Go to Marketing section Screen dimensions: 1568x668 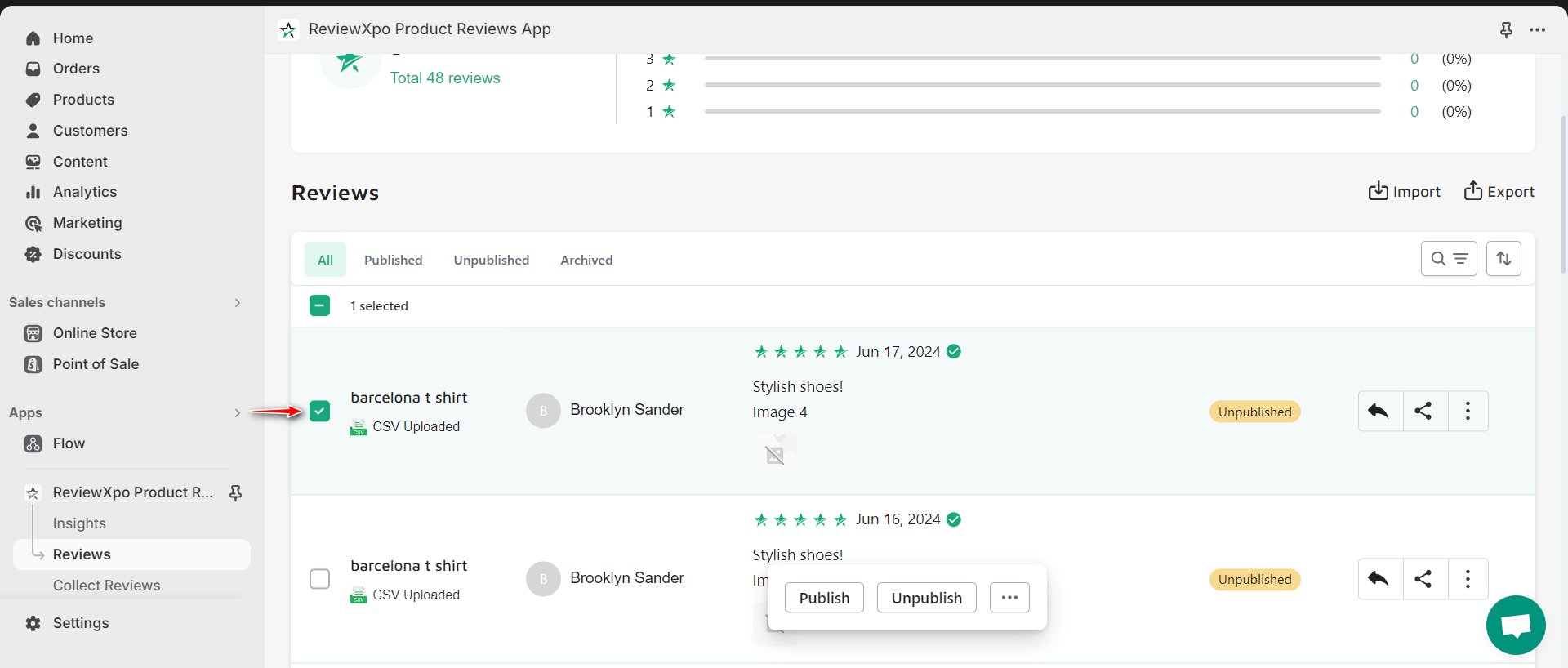pyautogui.click(x=87, y=223)
